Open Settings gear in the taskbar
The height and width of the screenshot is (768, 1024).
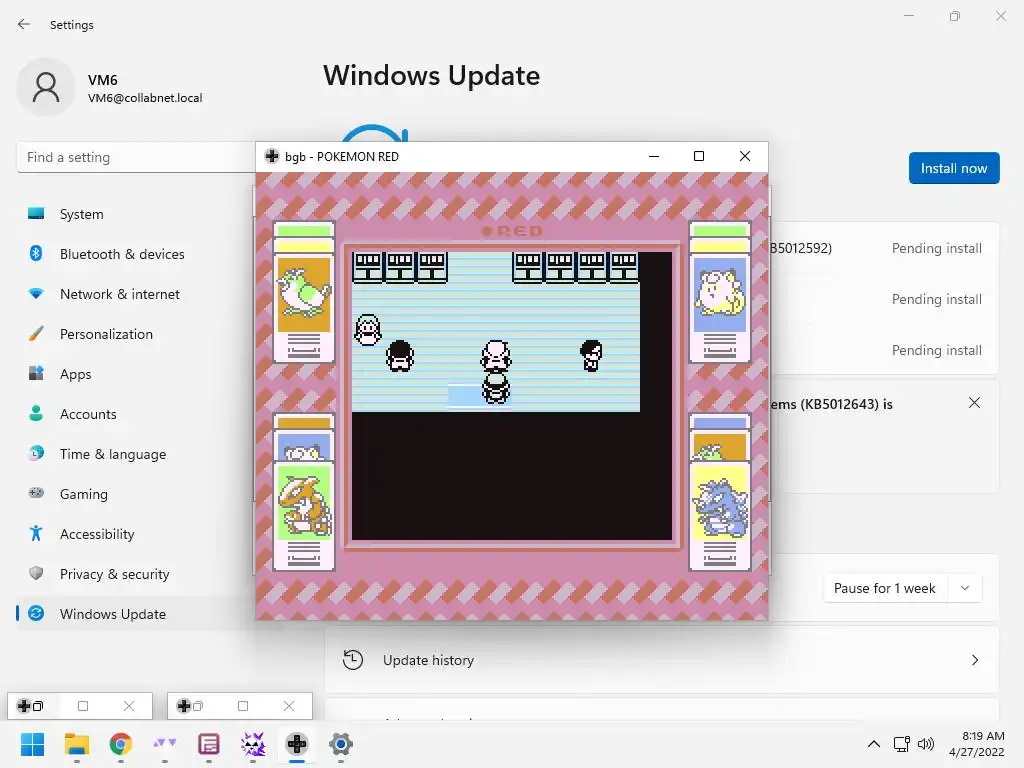pyautogui.click(x=341, y=744)
